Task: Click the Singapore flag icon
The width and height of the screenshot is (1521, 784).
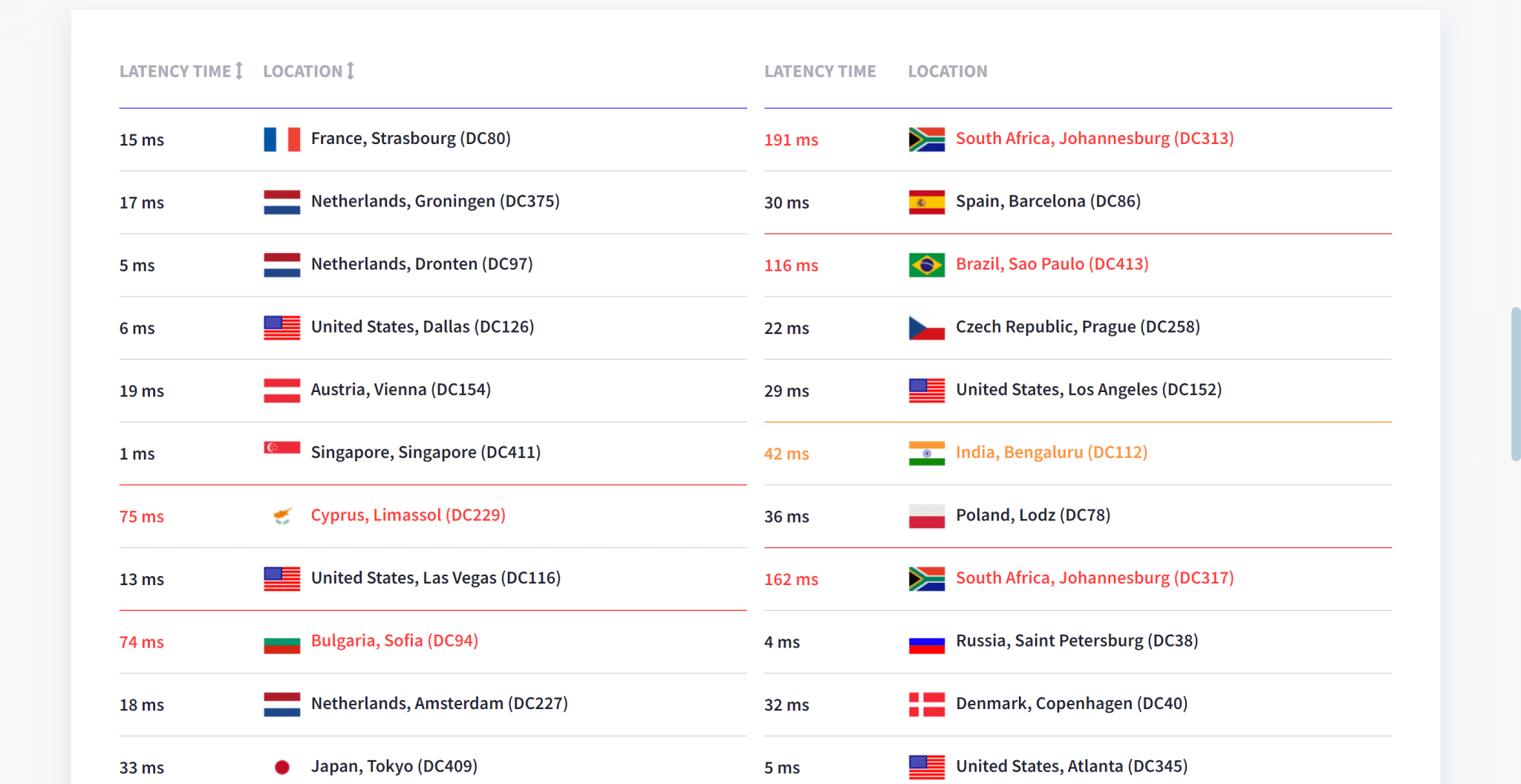Action: click(281, 448)
